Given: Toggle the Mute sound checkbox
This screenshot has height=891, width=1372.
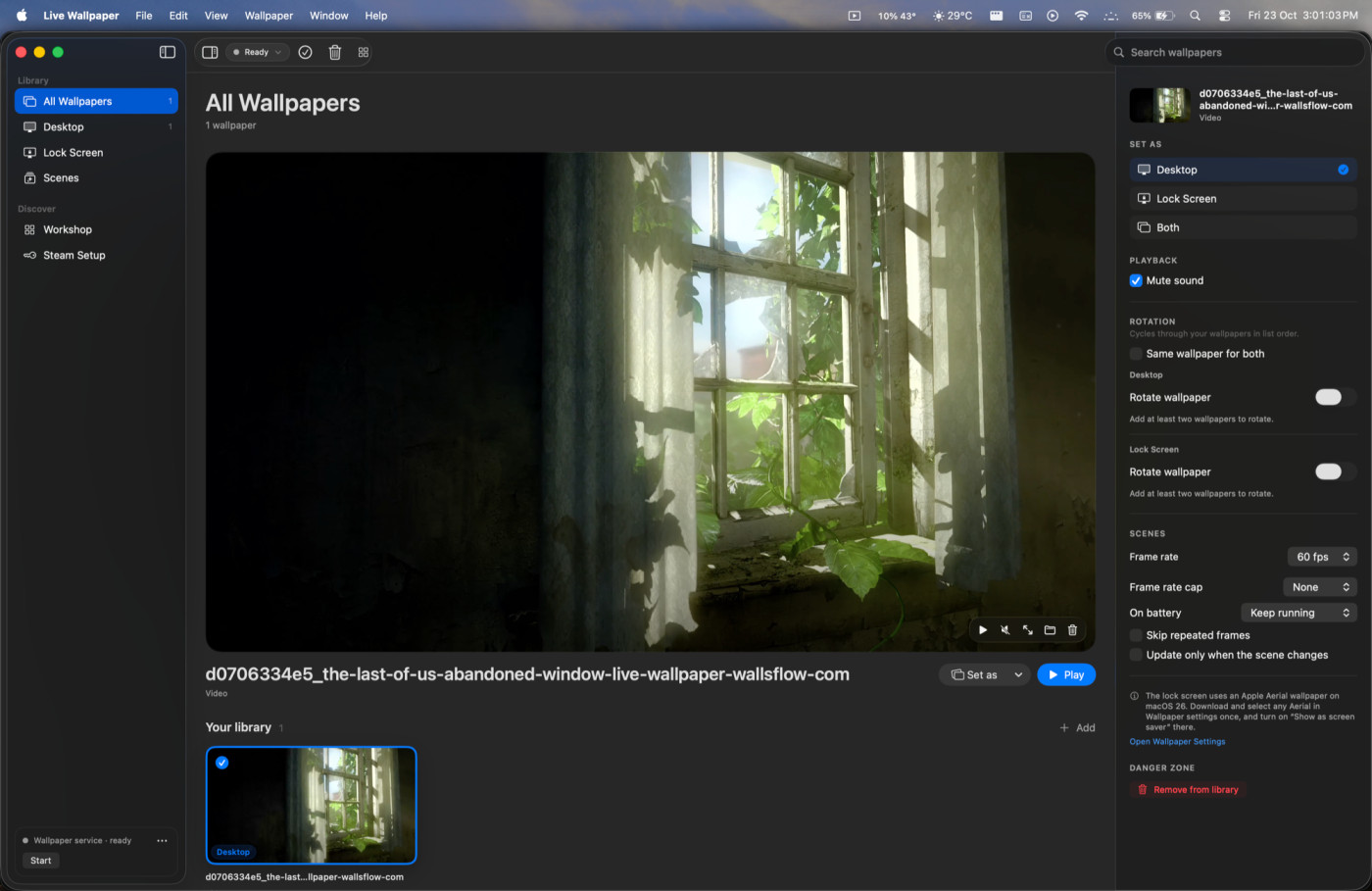Looking at the screenshot, I should 1136,280.
